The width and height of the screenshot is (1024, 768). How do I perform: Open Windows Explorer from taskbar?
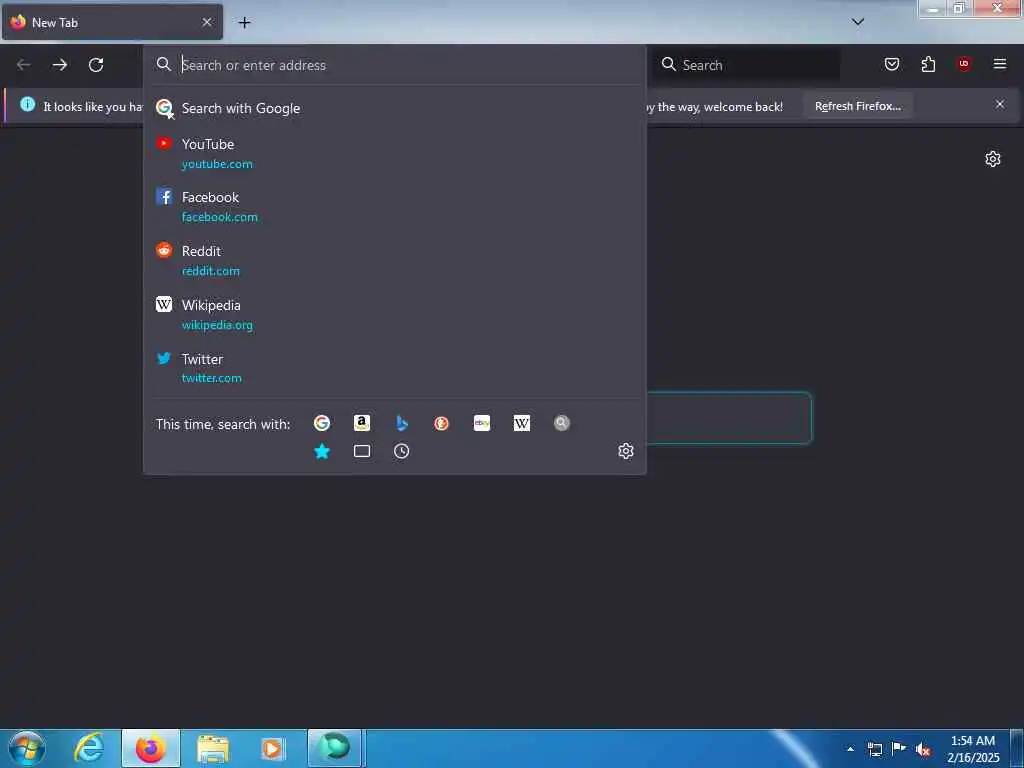click(x=213, y=748)
